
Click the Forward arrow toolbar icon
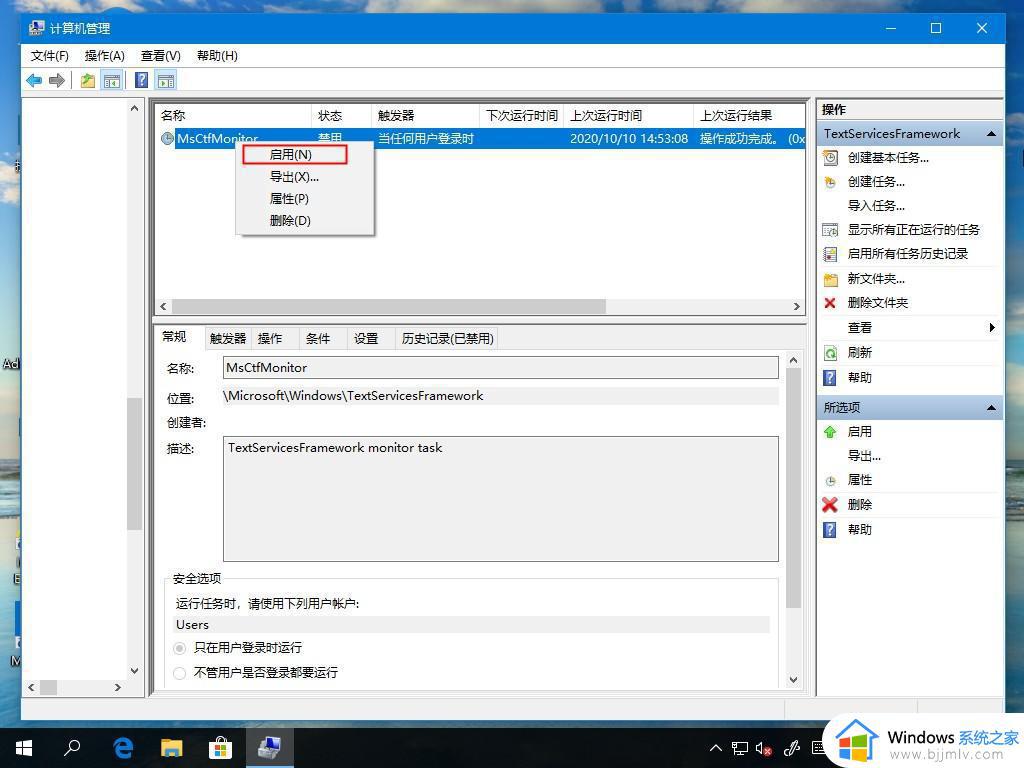click(57, 80)
